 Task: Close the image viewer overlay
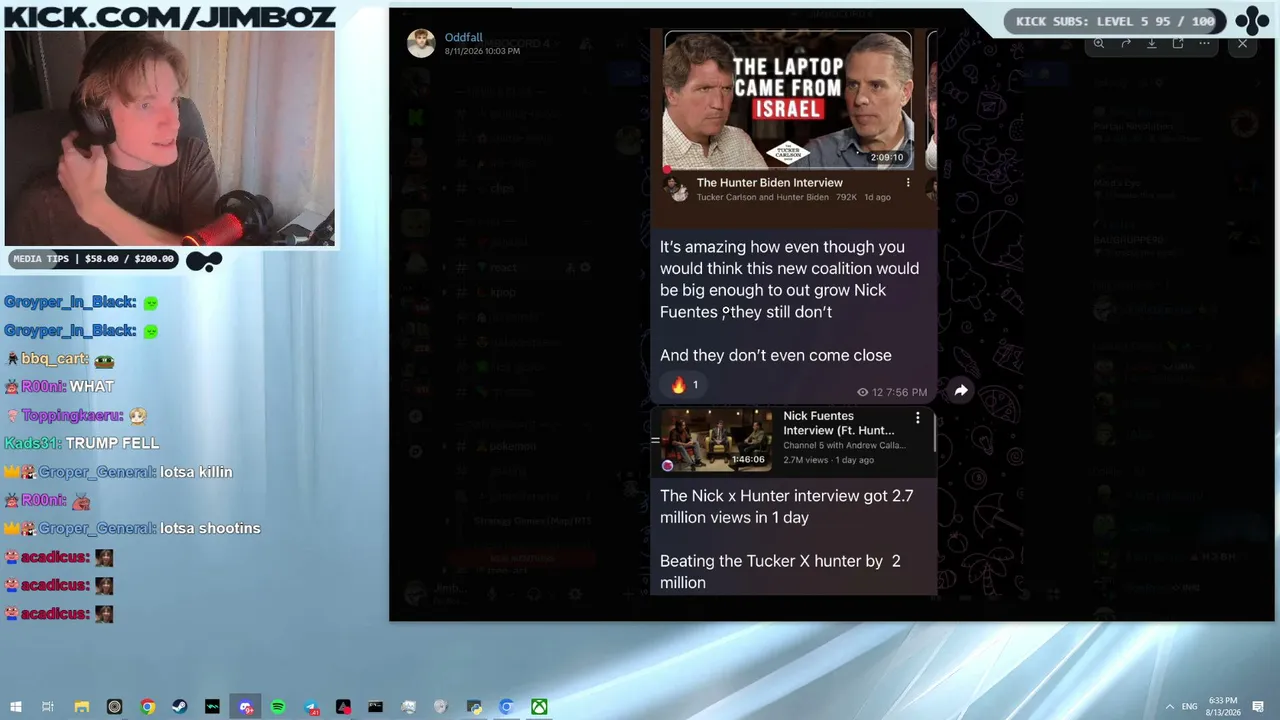point(1243,44)
